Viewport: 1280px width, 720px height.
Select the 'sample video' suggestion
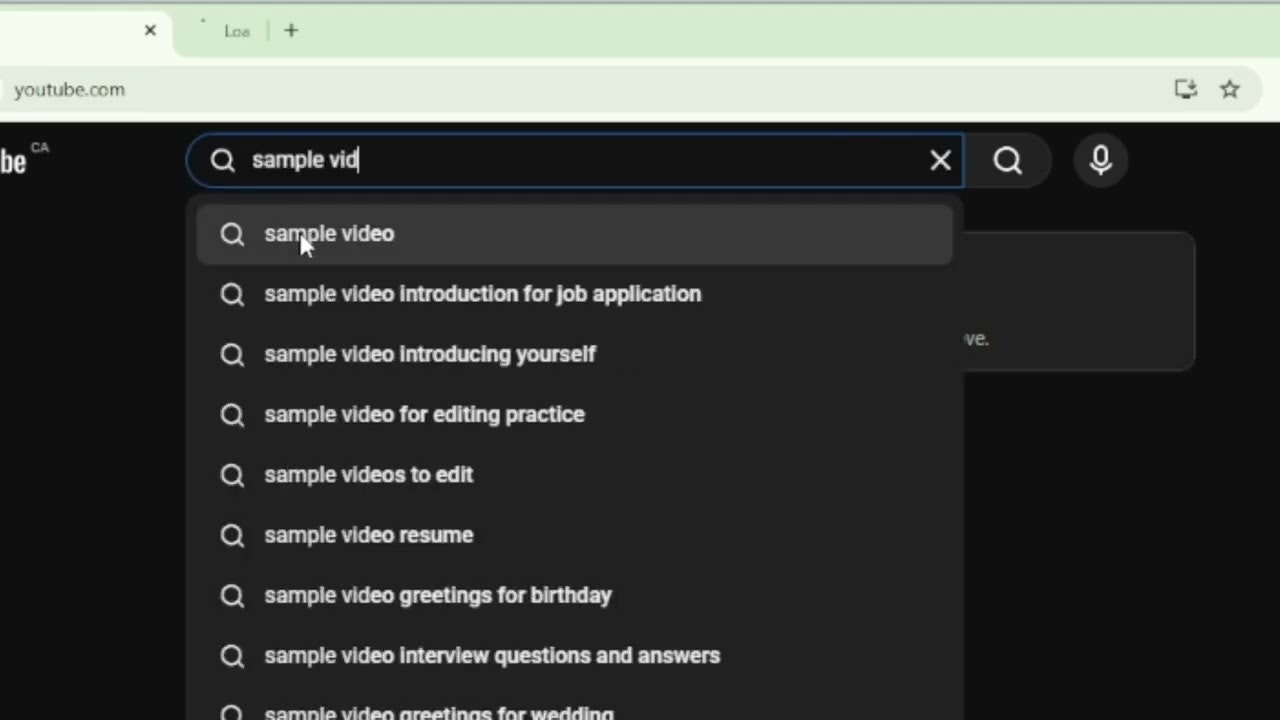[x=329, y=233]
